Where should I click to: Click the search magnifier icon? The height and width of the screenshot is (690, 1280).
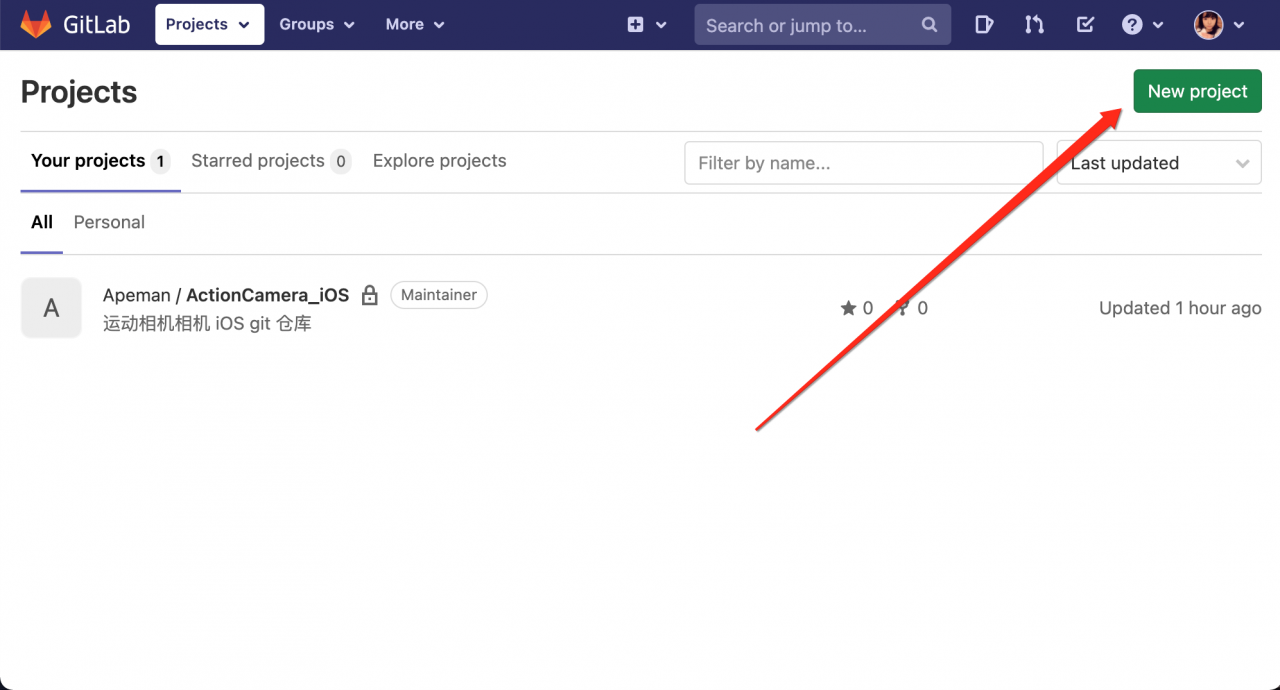(x=928, y=24)
